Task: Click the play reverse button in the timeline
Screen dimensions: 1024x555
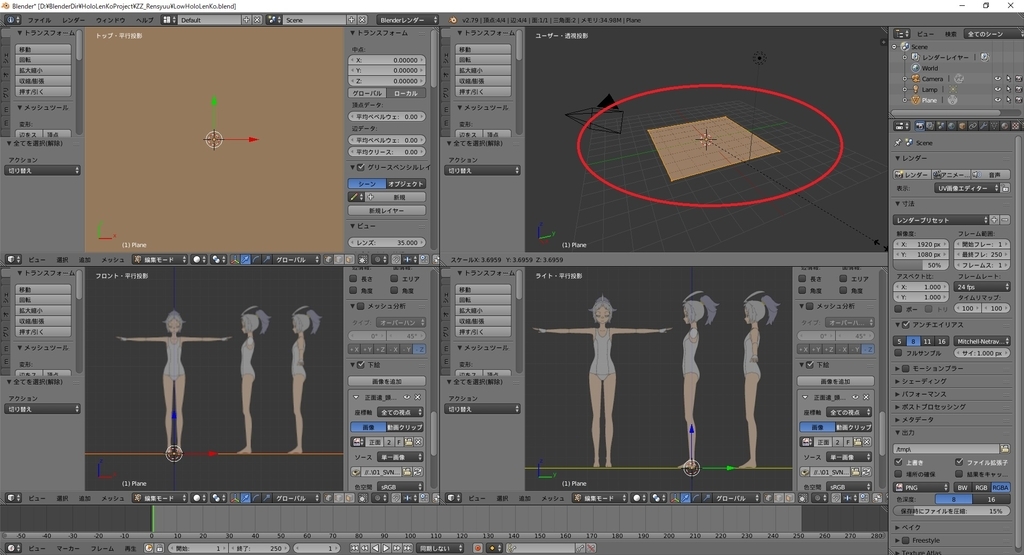Action: coord(376,548)
